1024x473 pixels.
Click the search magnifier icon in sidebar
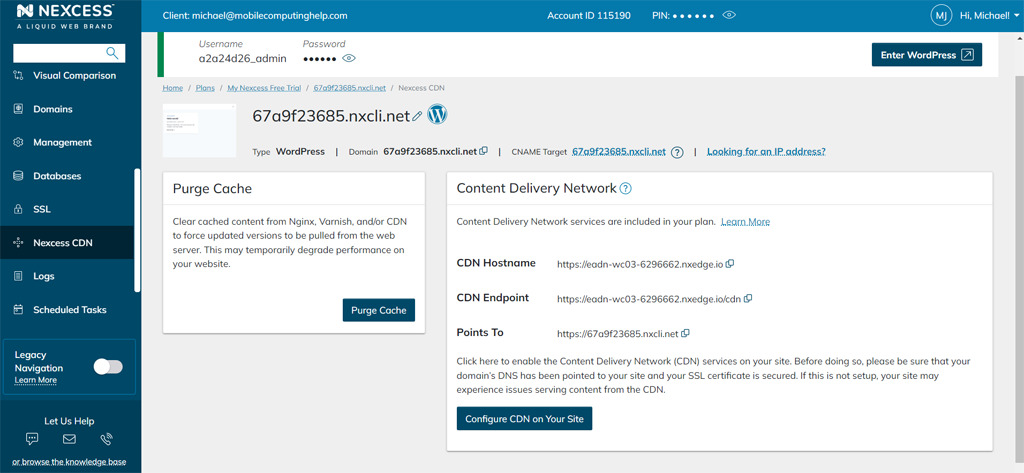pos(112,53)
